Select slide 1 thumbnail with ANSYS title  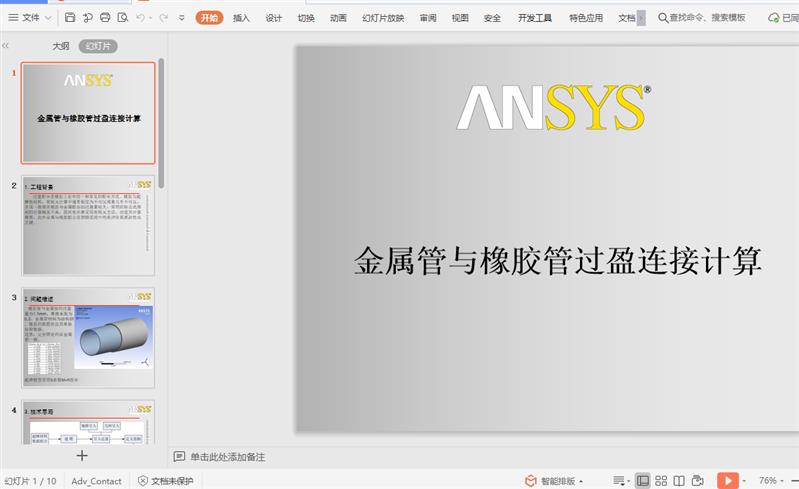[x=88, y=113]
